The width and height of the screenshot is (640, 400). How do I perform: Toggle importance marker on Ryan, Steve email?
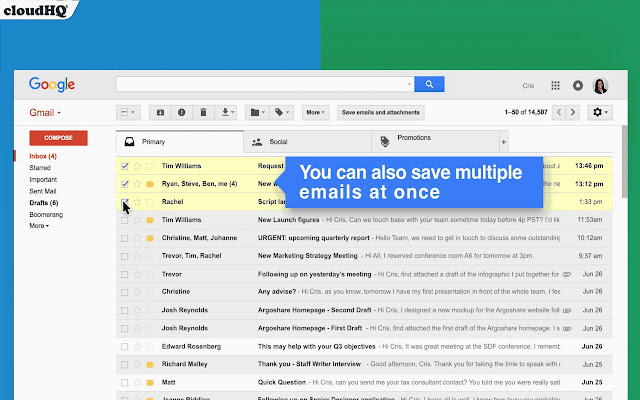point(150,184)
